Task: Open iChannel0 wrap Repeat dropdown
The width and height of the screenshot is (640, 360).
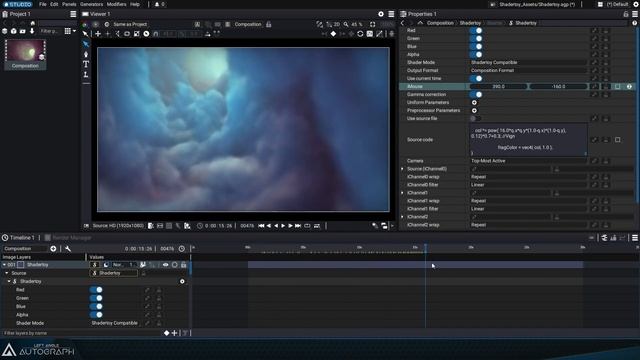Action: pos(528,177)
